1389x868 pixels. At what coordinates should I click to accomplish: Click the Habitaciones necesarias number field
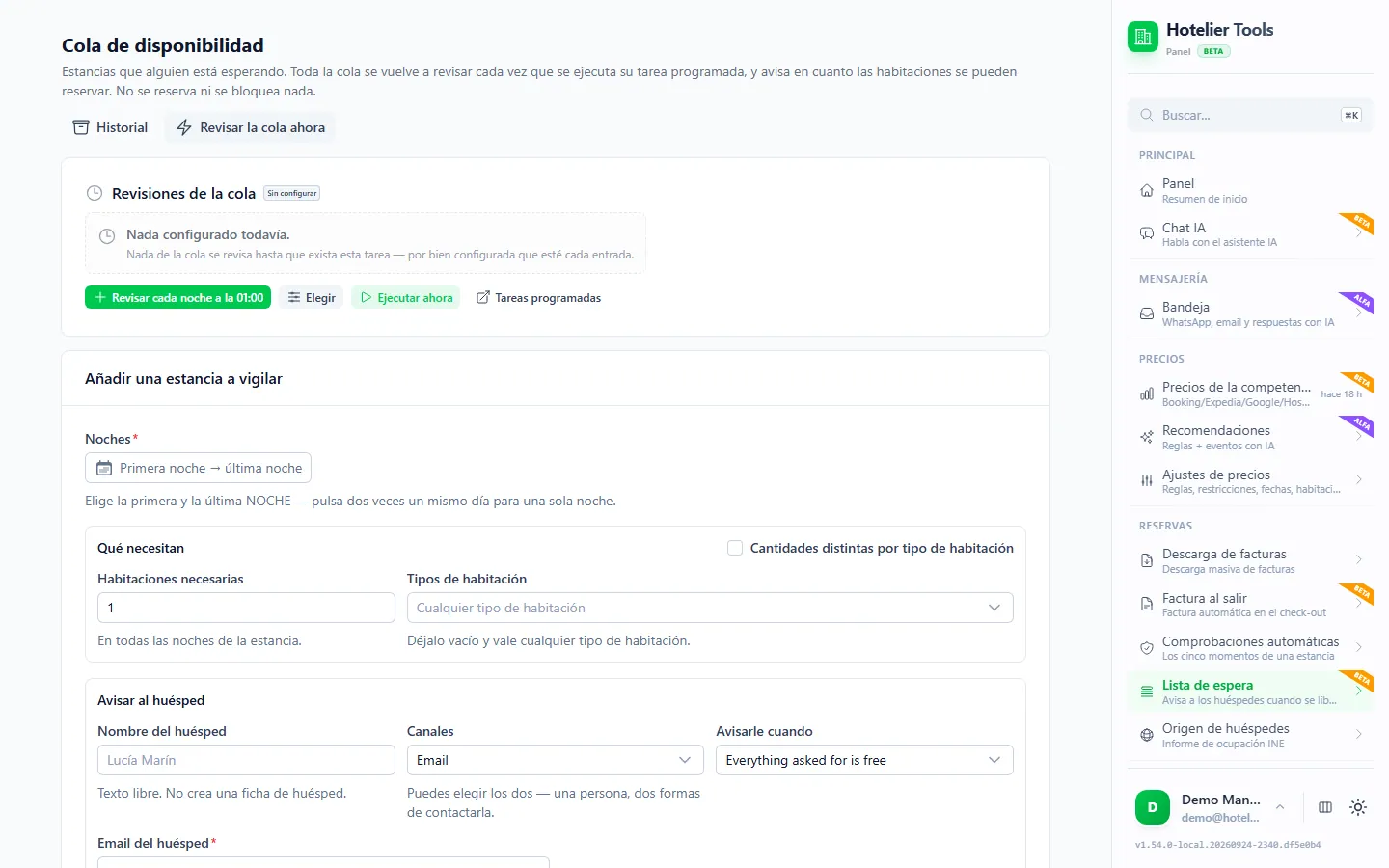[x=246, y=608]
